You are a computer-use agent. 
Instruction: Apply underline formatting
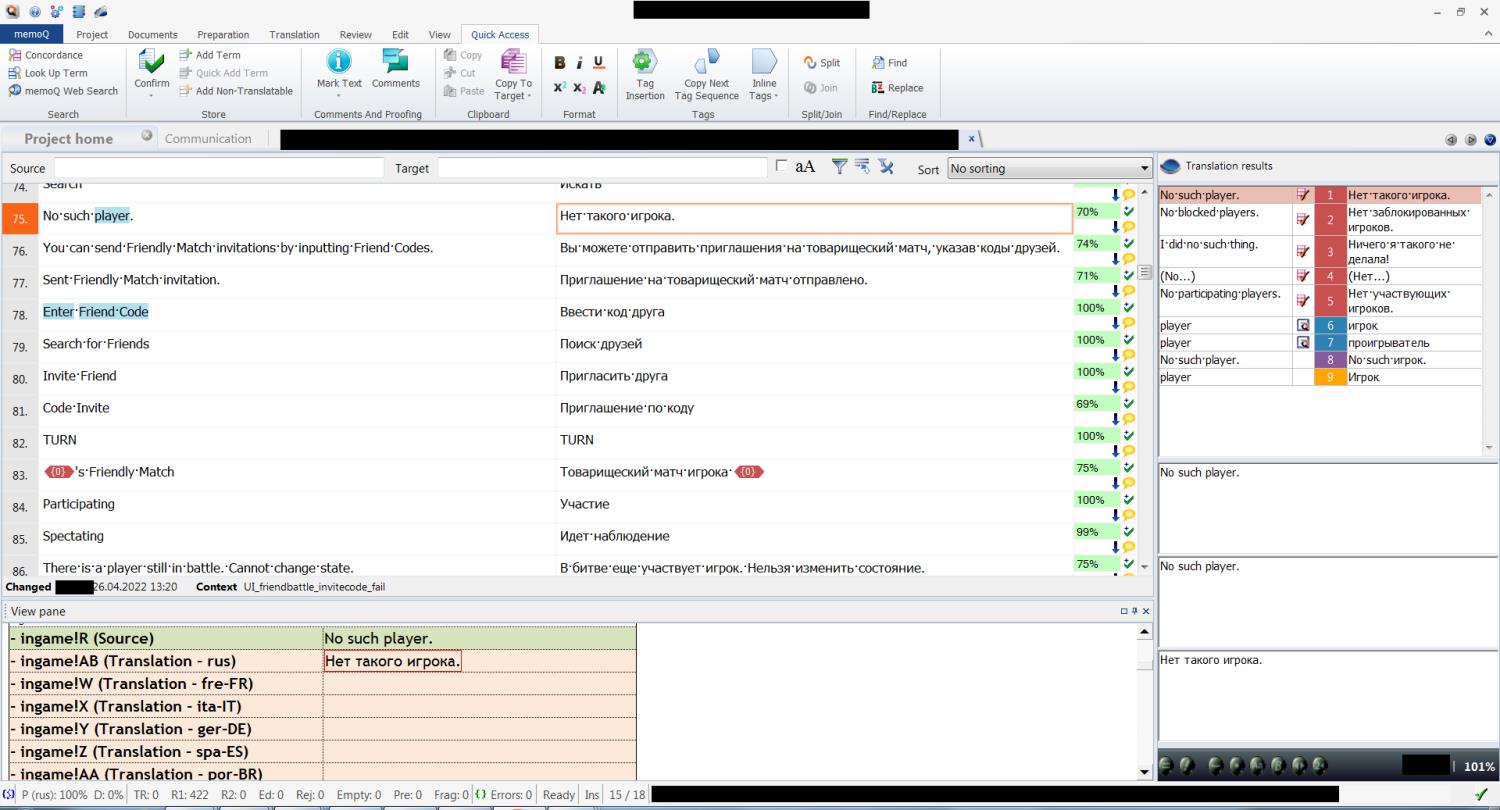598,62
